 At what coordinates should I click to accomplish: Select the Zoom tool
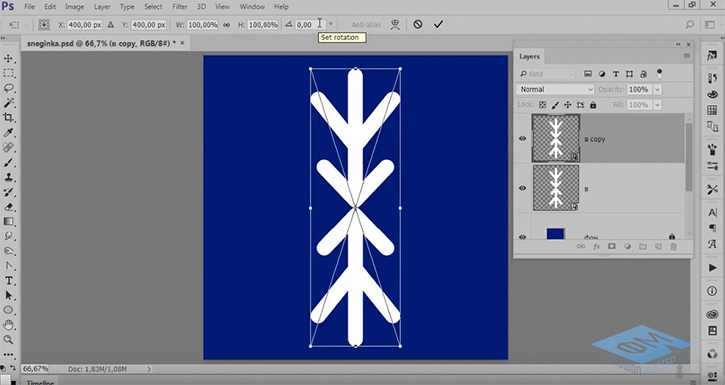(8, 340)
